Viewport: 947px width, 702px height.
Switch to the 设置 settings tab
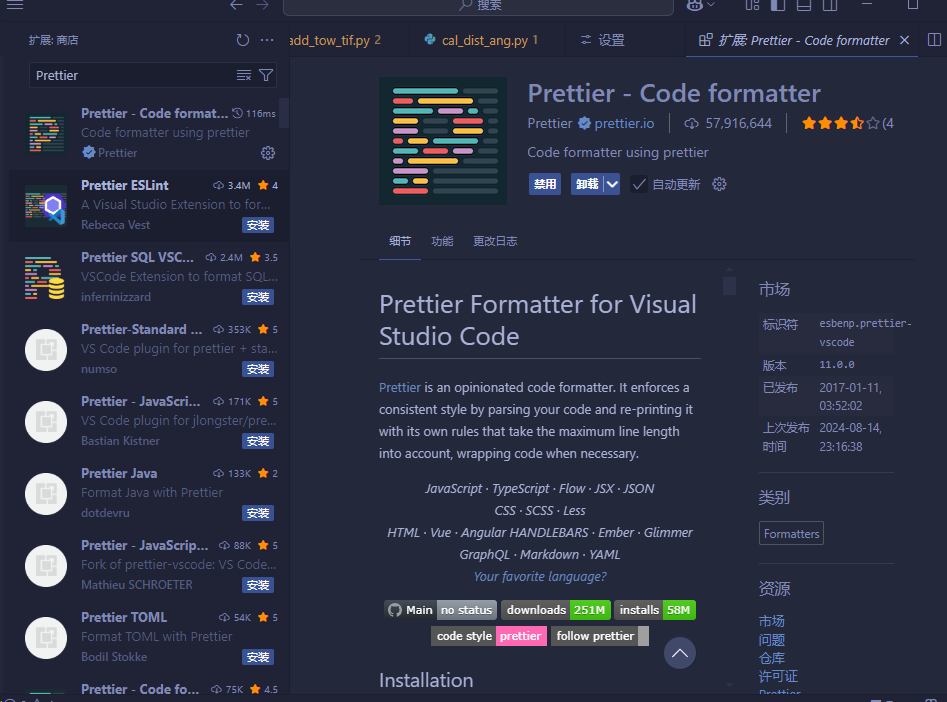pyautogui.click(x=626, y=40)
